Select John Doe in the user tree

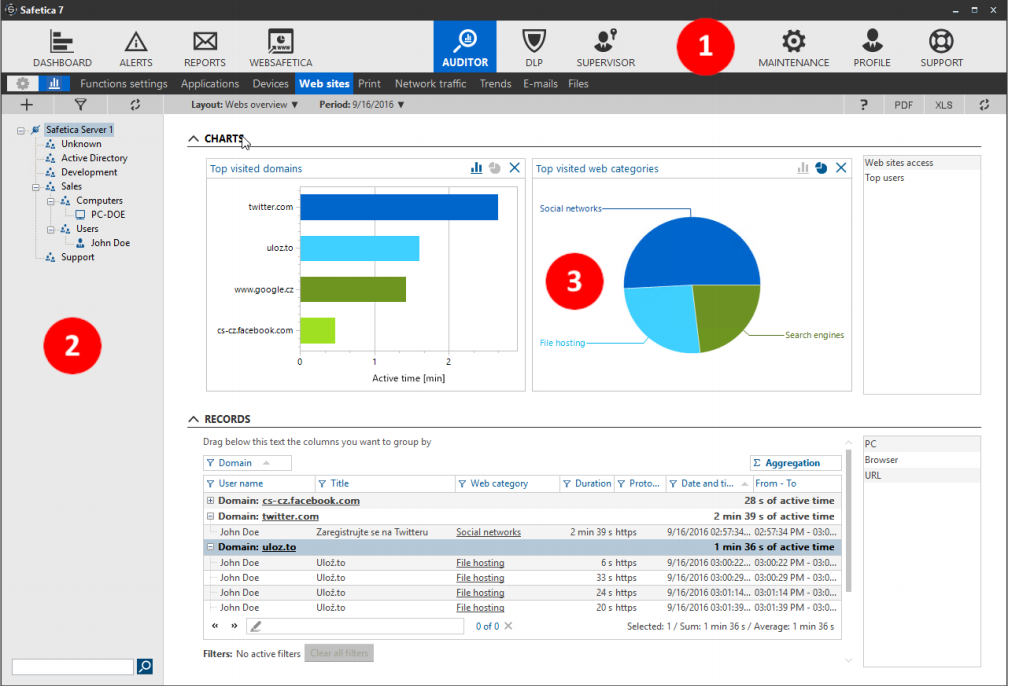(110, 242)
